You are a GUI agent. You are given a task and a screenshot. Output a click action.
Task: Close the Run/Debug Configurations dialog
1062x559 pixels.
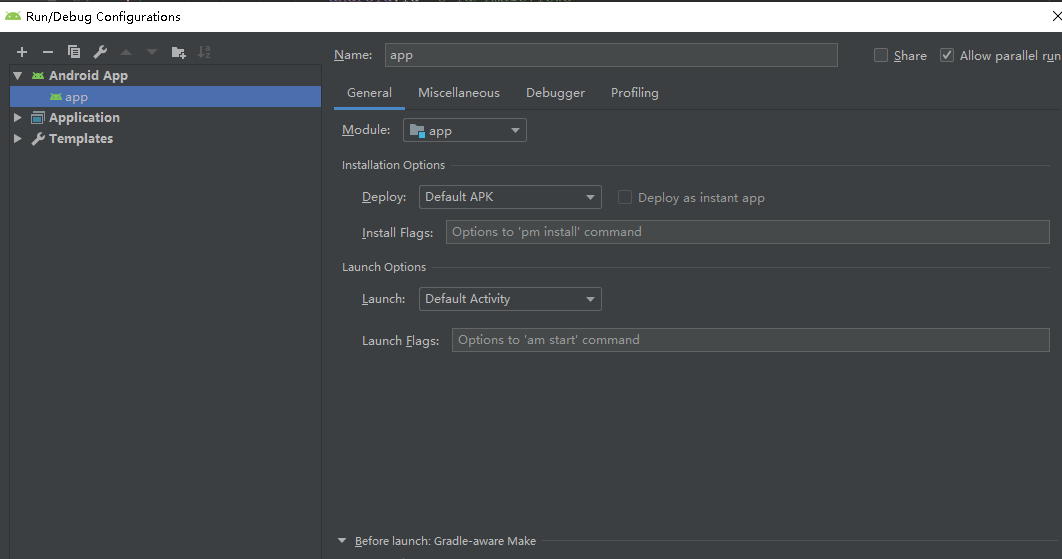tap(1056, 16)
